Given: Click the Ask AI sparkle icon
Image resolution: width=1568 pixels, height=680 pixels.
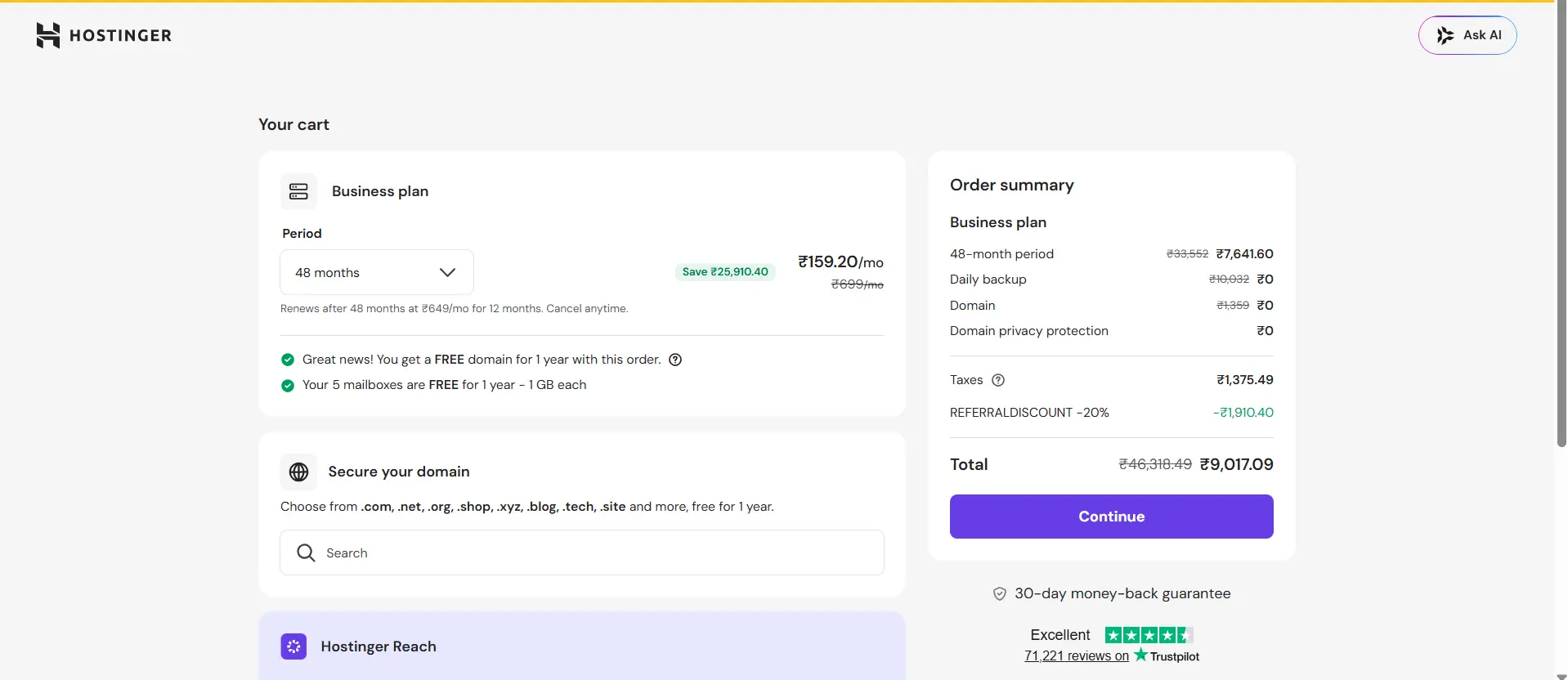Looking at the screenshot, I should click(x=1445, y=35).
